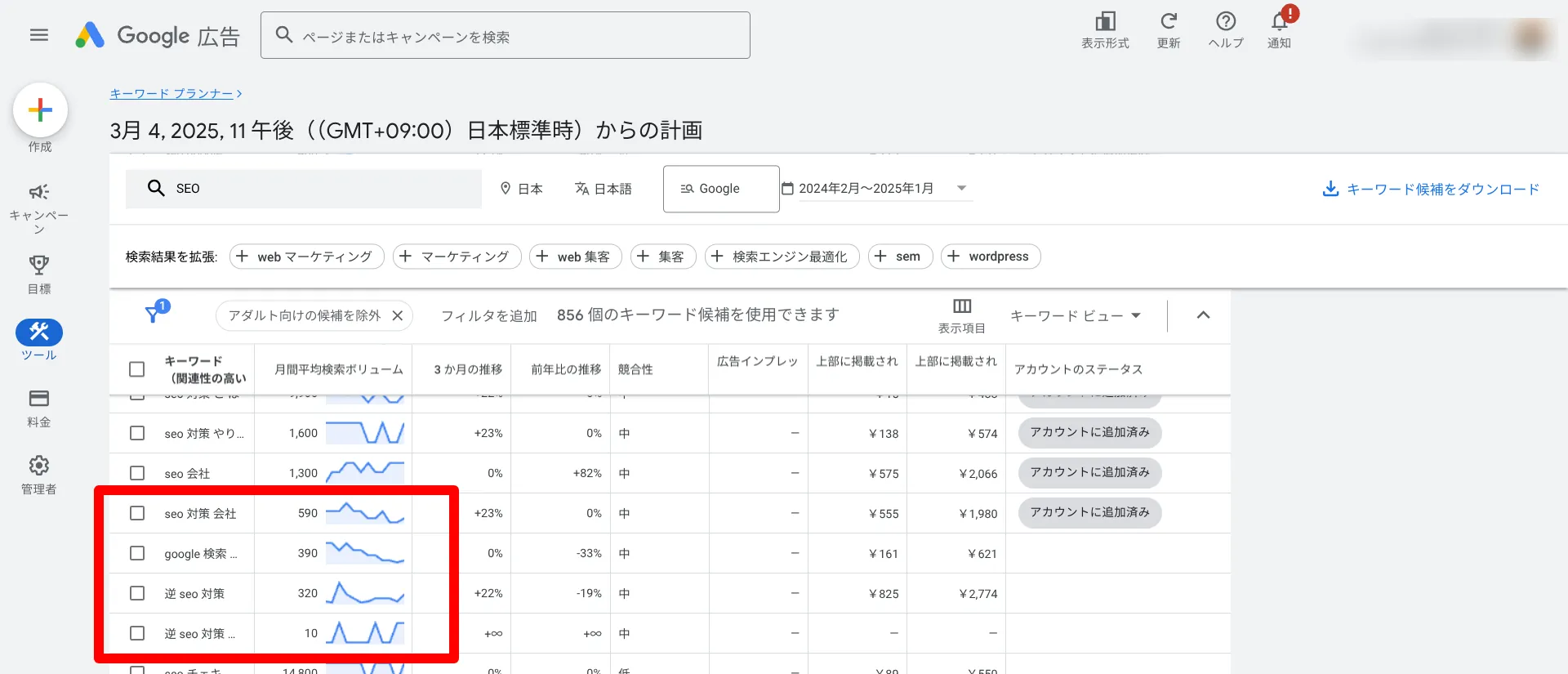The image size is (1568, 674).
Task: Click the SEO keyword input field
Action: click(x=304, y=189)
